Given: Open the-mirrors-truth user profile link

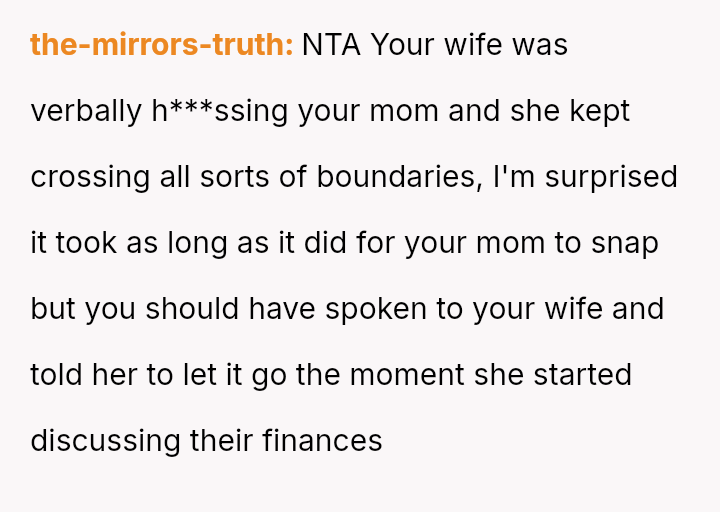Looking at the screenshot, I should coord(161,45).
